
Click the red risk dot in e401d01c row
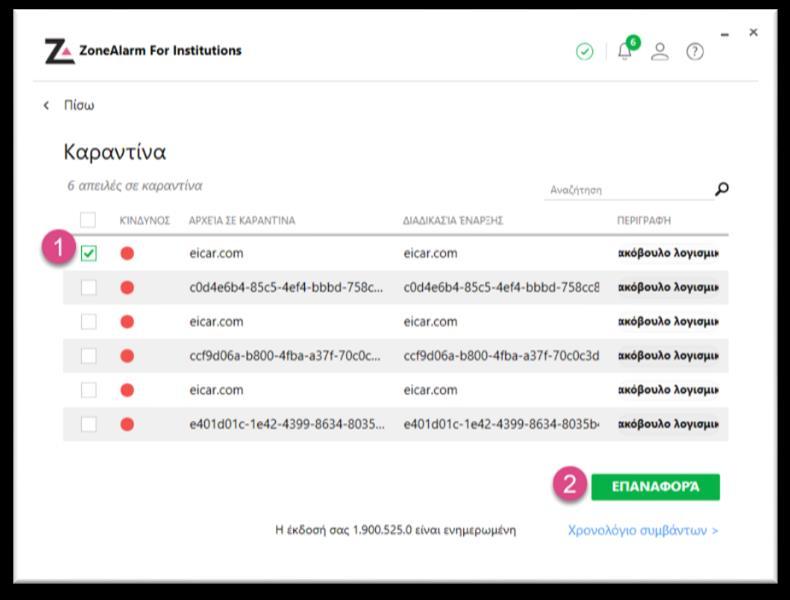click(127, 425)
